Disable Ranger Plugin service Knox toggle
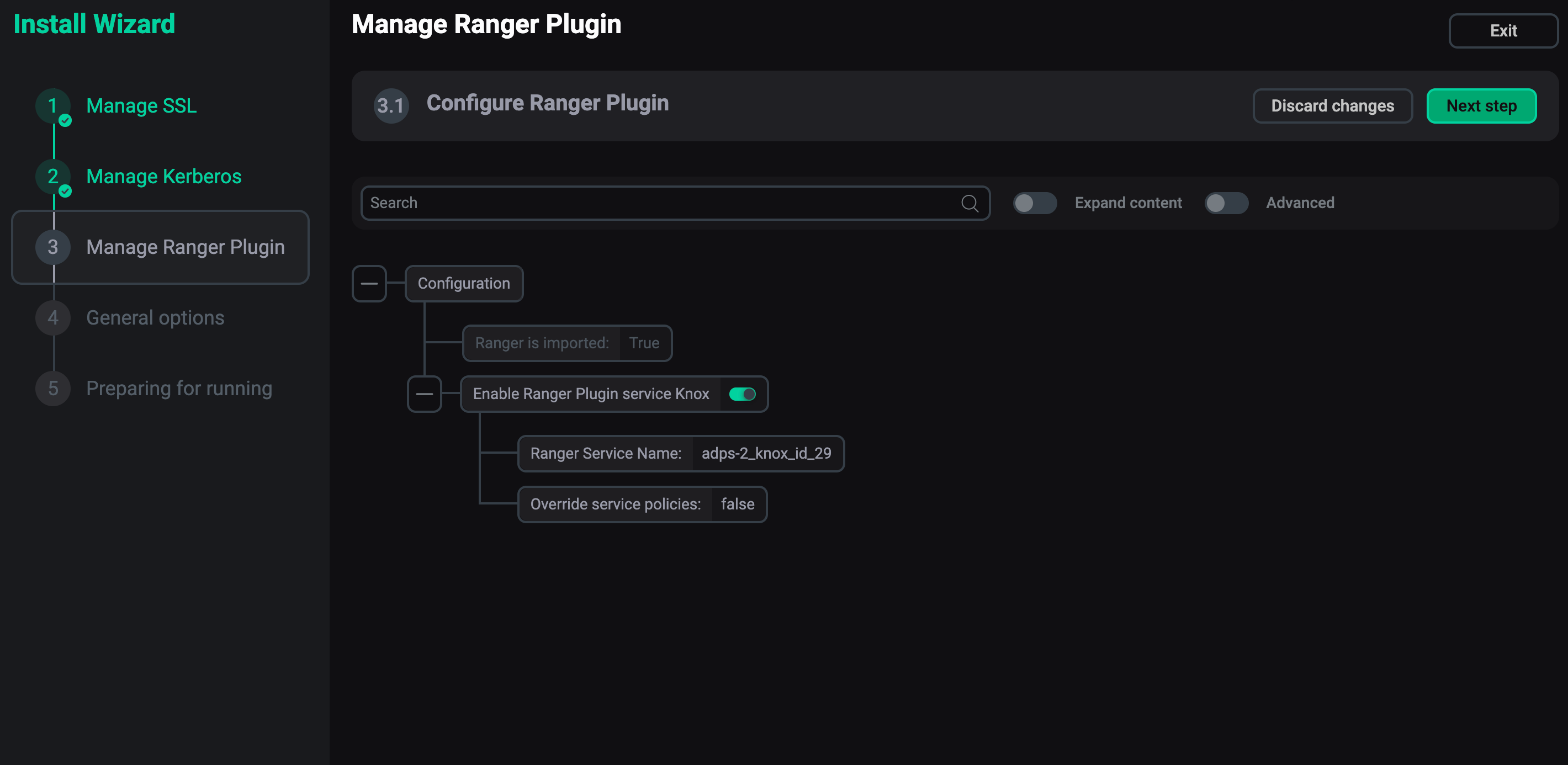 743,395
